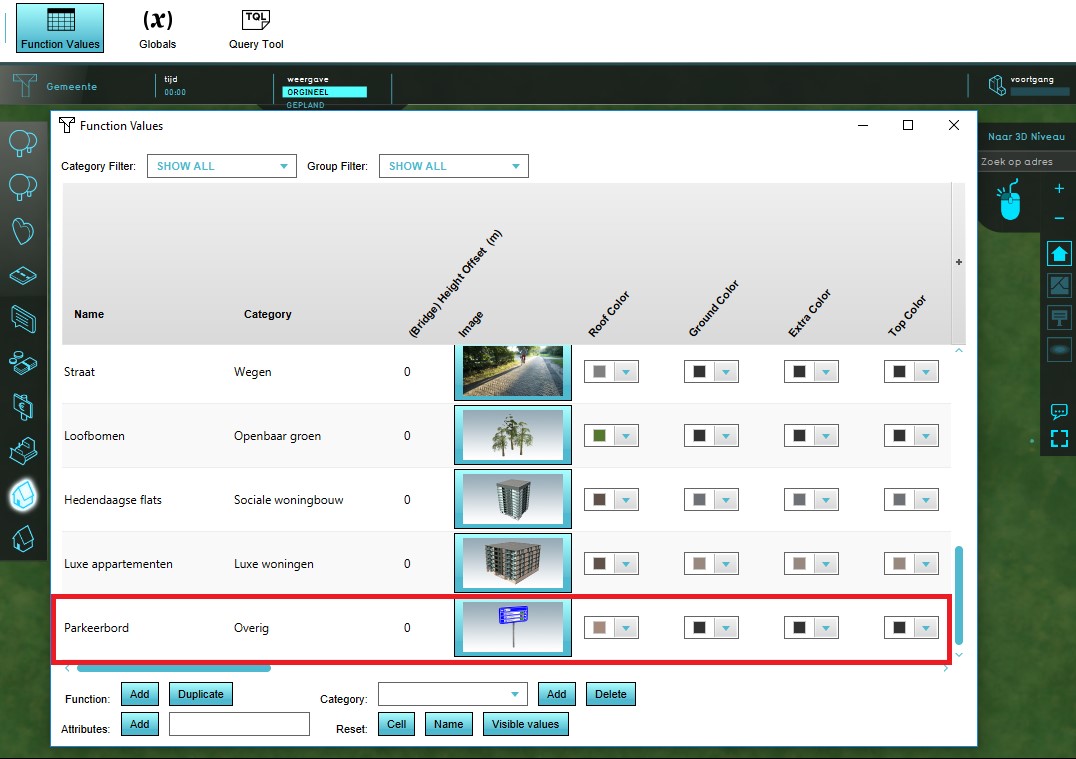Toggle the graph overlay button on right
Viewport: 1076px width, 759px height.
[x=1059, y=286]
